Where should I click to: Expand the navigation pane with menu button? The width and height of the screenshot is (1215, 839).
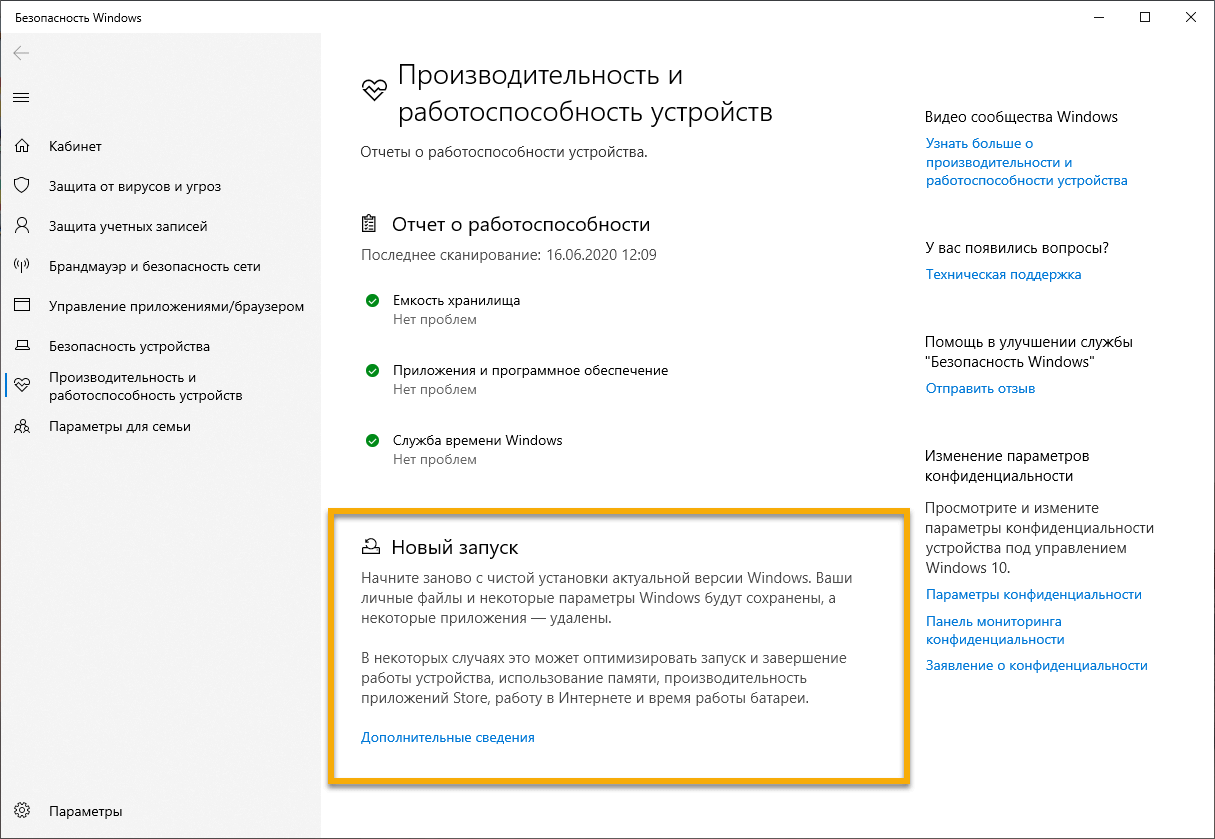coord(21,97)
